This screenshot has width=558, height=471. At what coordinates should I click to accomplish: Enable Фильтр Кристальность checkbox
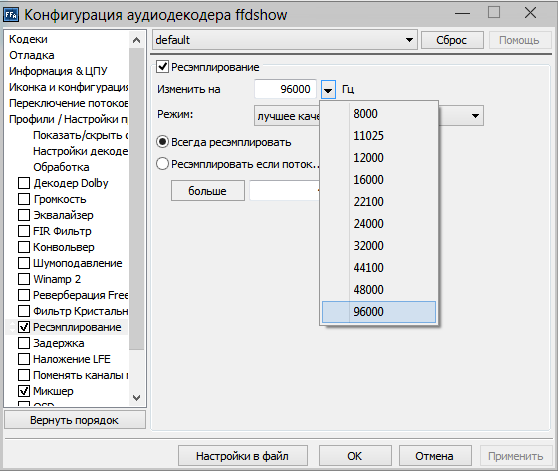click(24, 311)
